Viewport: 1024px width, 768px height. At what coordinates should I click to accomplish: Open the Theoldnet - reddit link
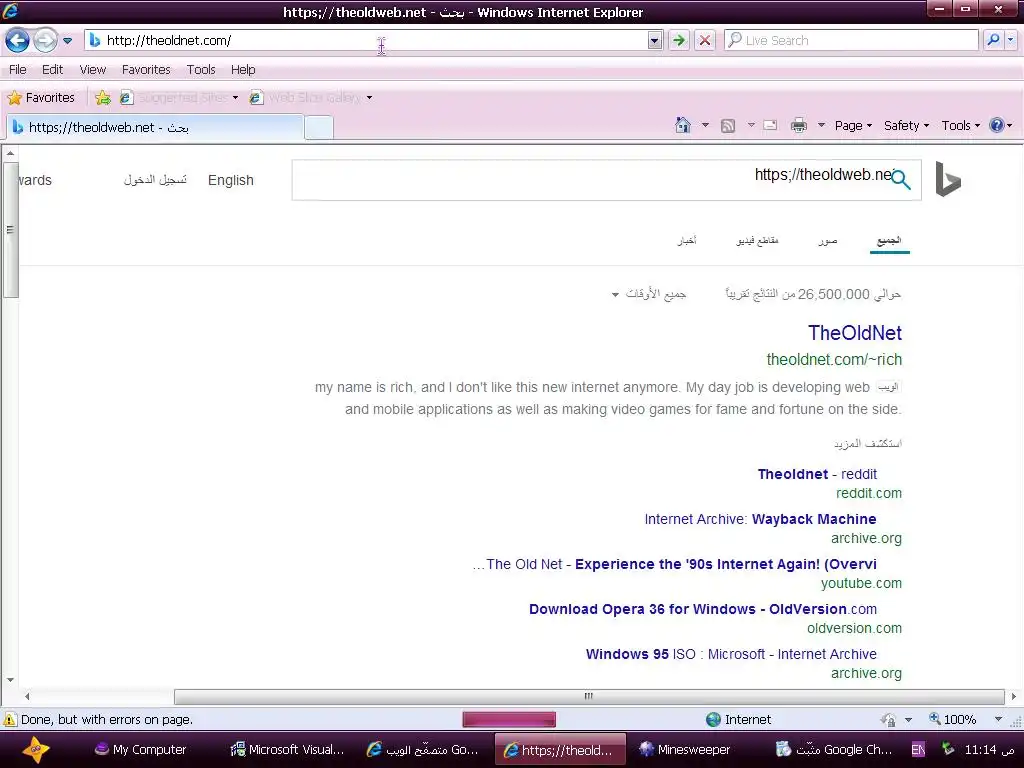click(x=817, y=474)
